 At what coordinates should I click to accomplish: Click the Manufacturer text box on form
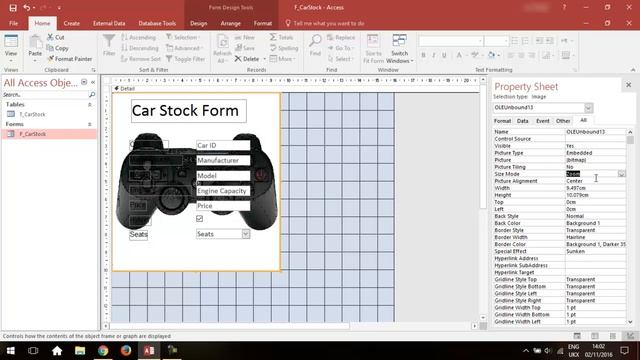point(223,160)
